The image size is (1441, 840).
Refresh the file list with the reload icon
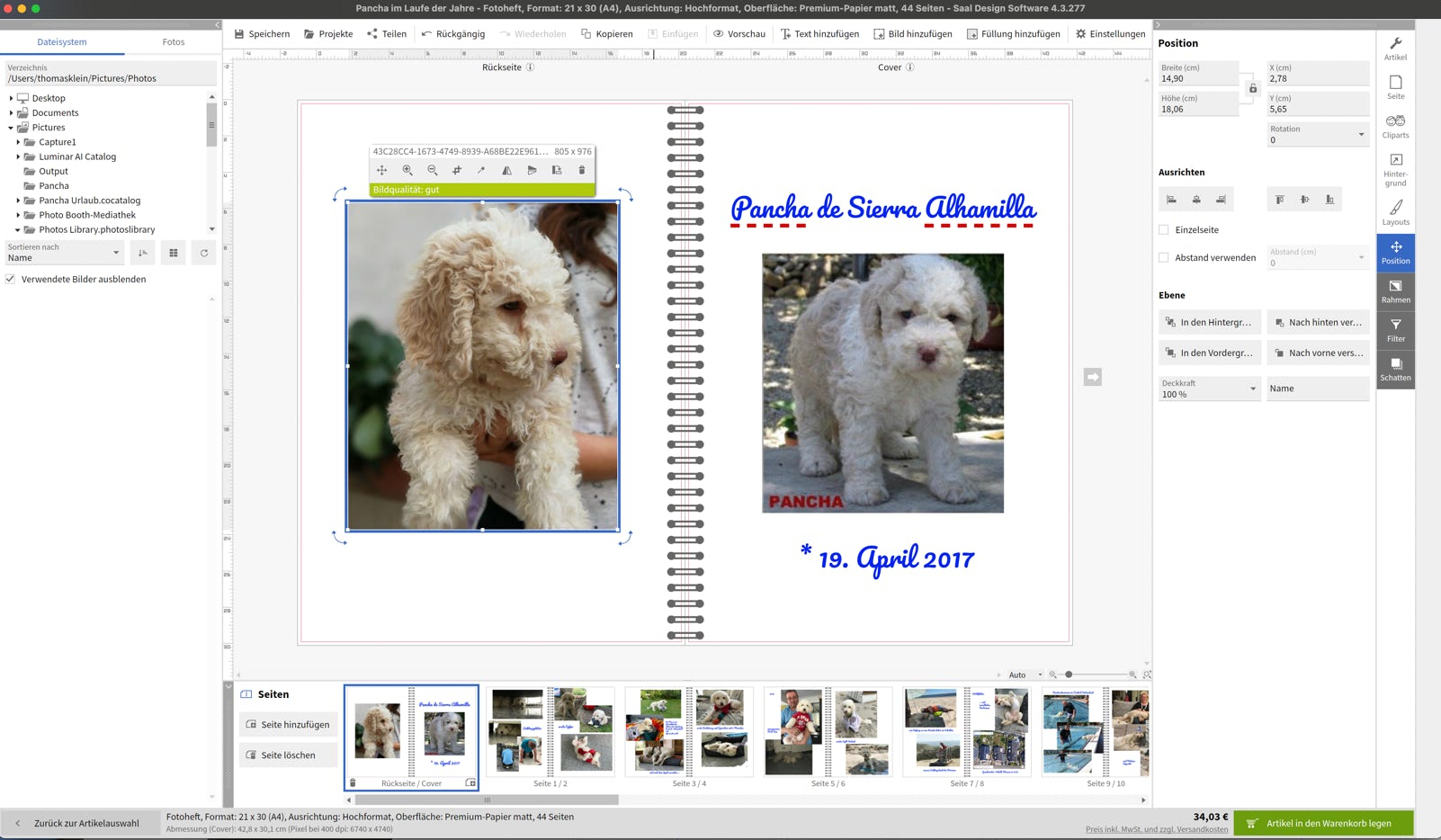coord(204,253)
